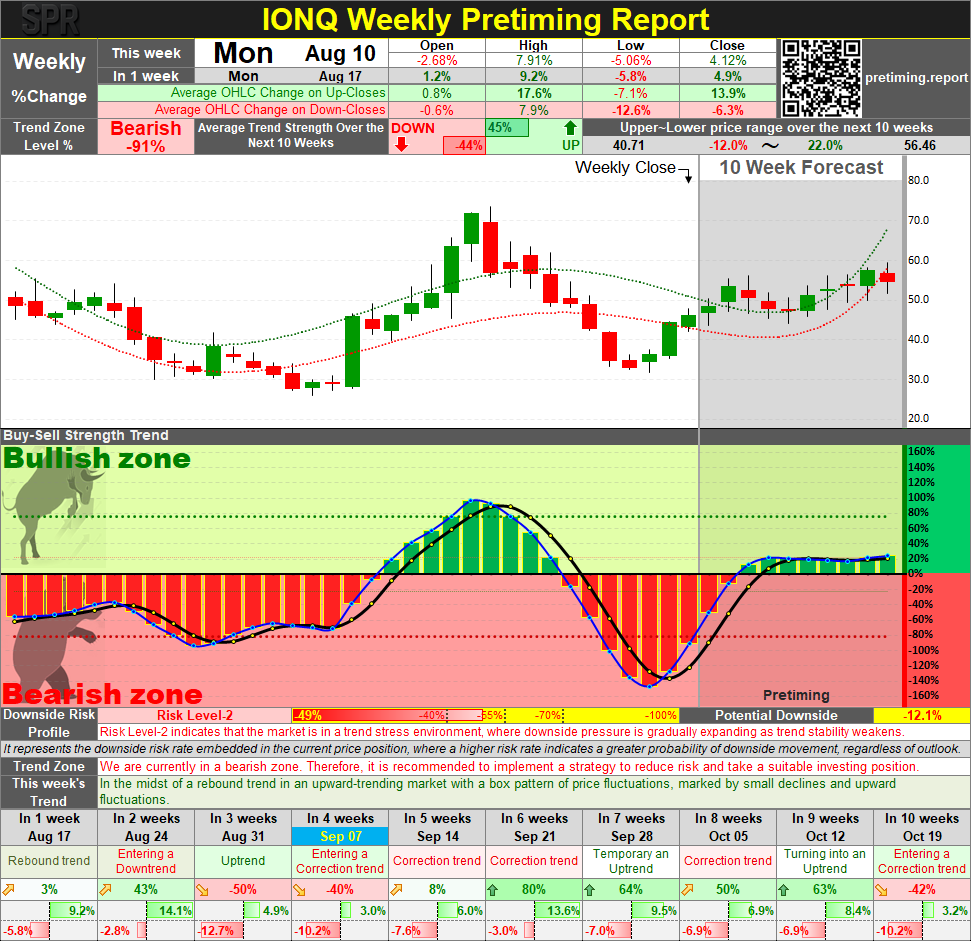Click the SPR logo in the header
This screenshot has height=941, width=971.
pyautogui.click(x=50, y=20)
